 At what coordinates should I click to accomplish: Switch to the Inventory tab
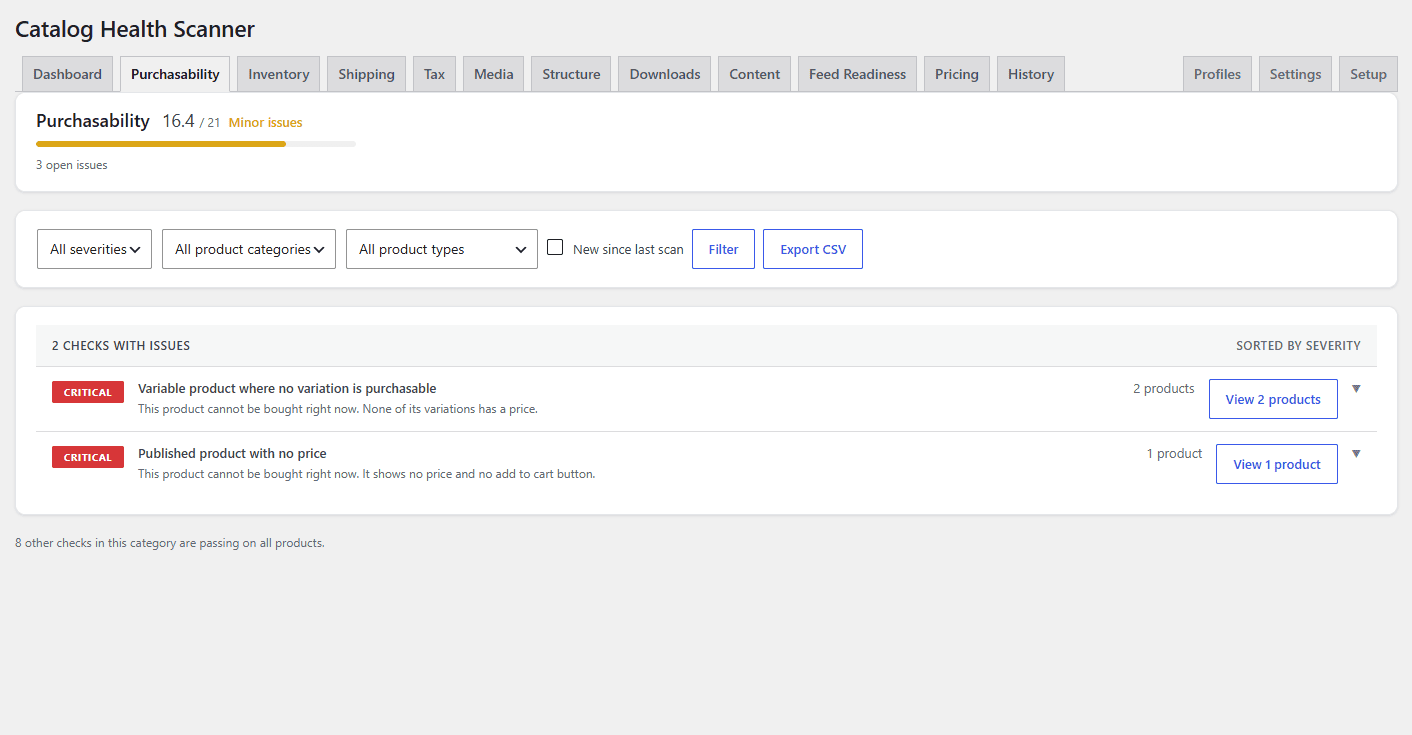click(278, 74)
